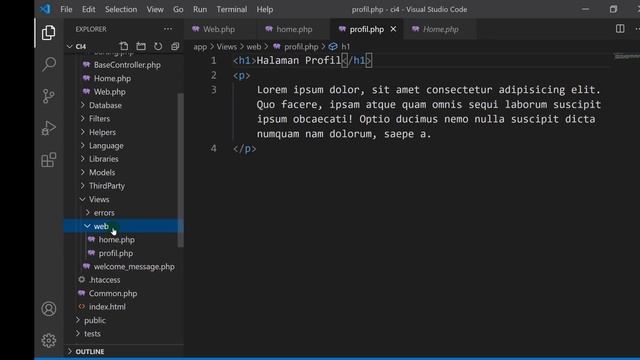Viewport: 640px width, 360px height.
Task: Click the h1 breadcrumb symbol
Action: pyautogui.click(x=345, y=47)
